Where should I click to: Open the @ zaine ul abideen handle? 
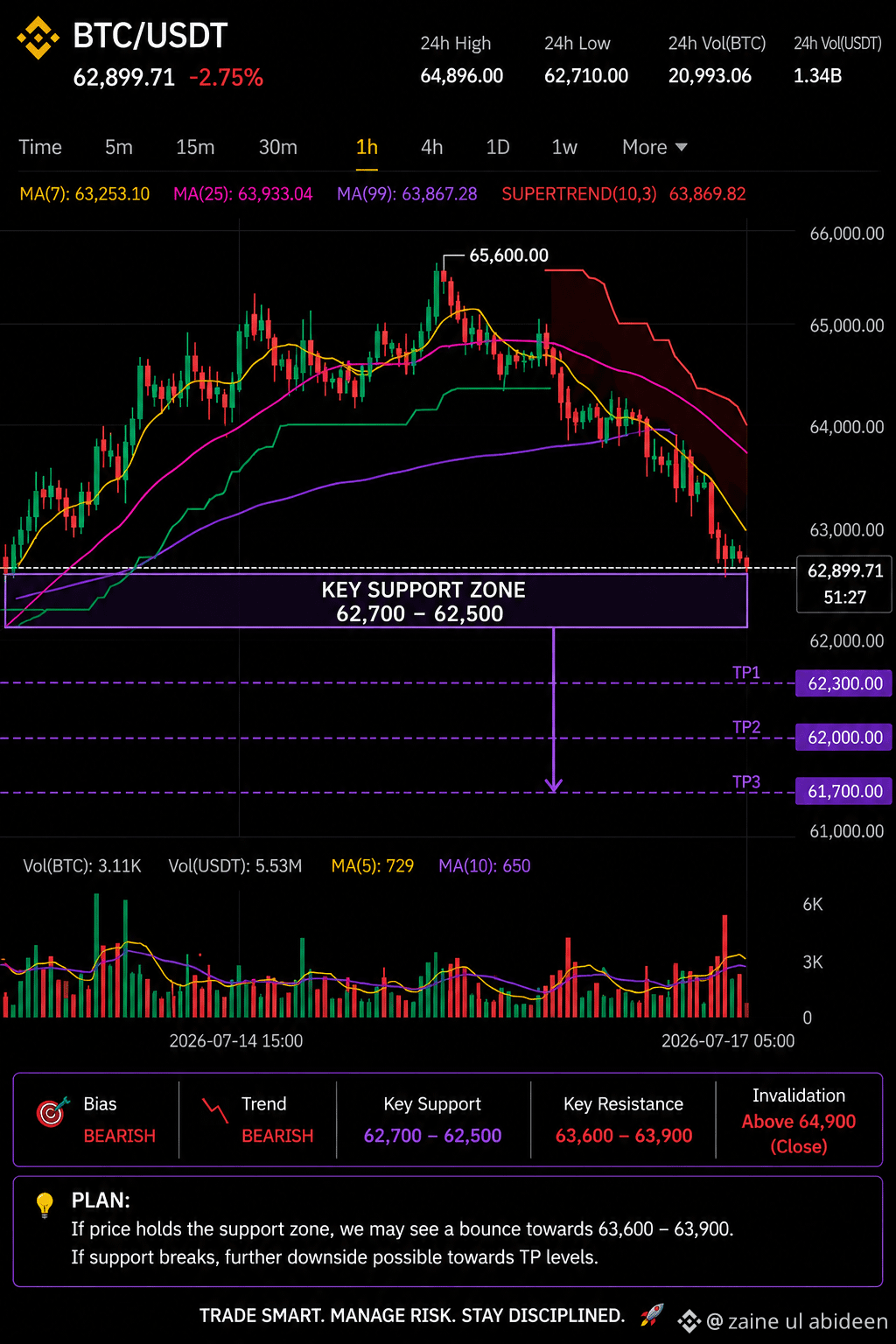coord(797,1321)
